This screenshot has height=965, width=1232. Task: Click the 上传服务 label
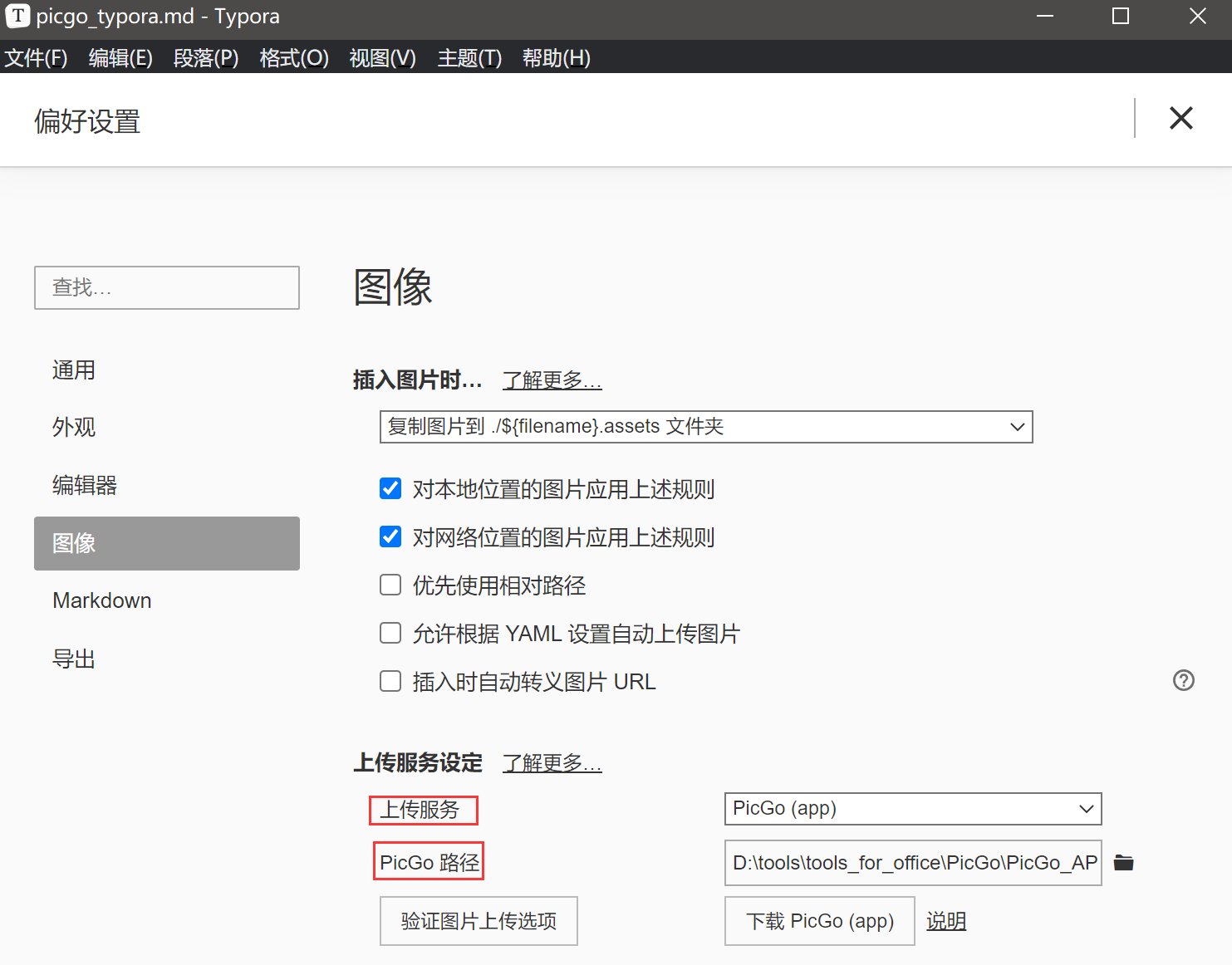point(420,810)
